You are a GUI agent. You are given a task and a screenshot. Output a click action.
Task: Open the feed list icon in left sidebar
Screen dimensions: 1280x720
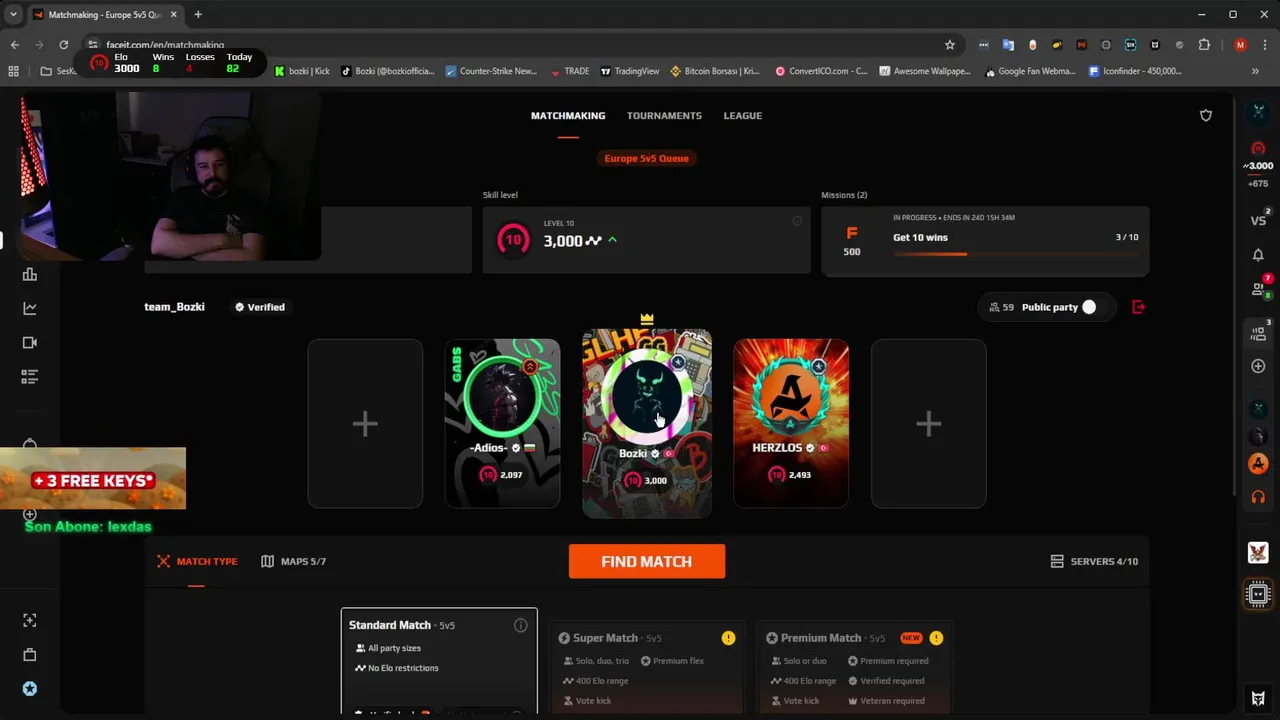[30, 377]
